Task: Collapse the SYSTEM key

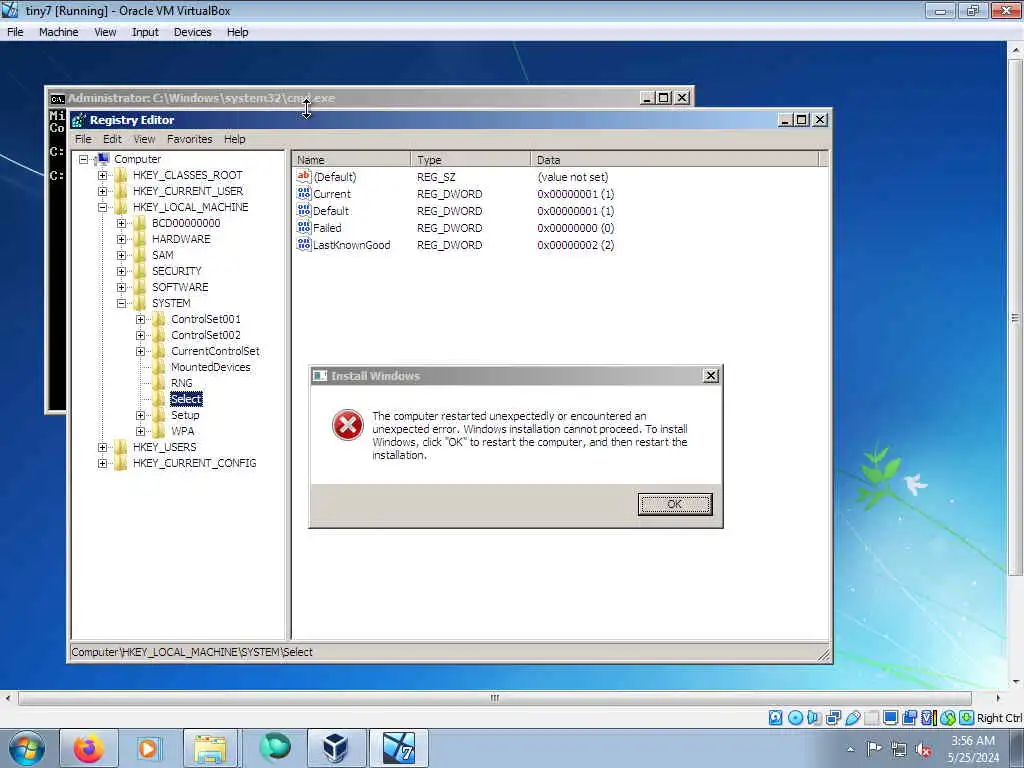Action: pos(121,303)
